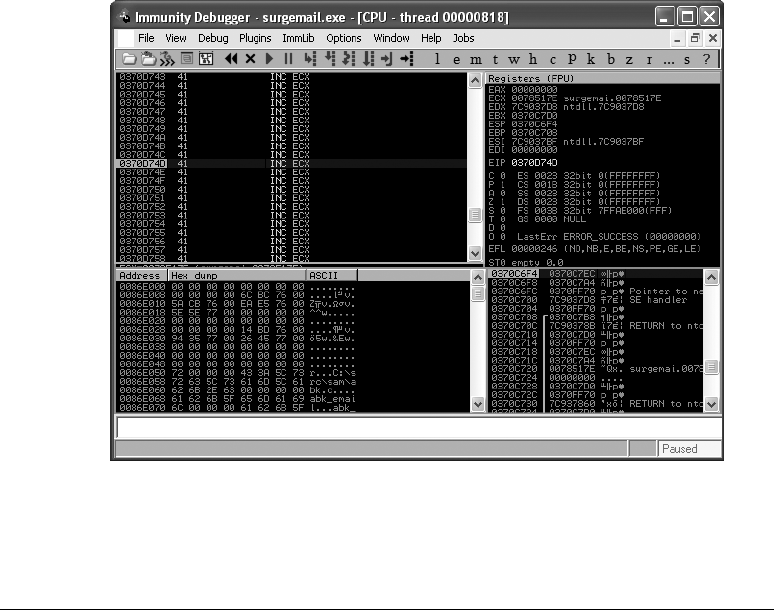Click the command input bar
Screen dimensions: 774x610
(419, 427)
